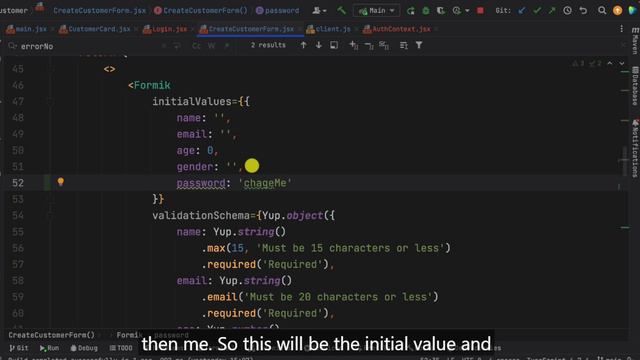Open the Maven tool window
The height and width of the screenshot is (360, 640).
click(x=635, y=41)
